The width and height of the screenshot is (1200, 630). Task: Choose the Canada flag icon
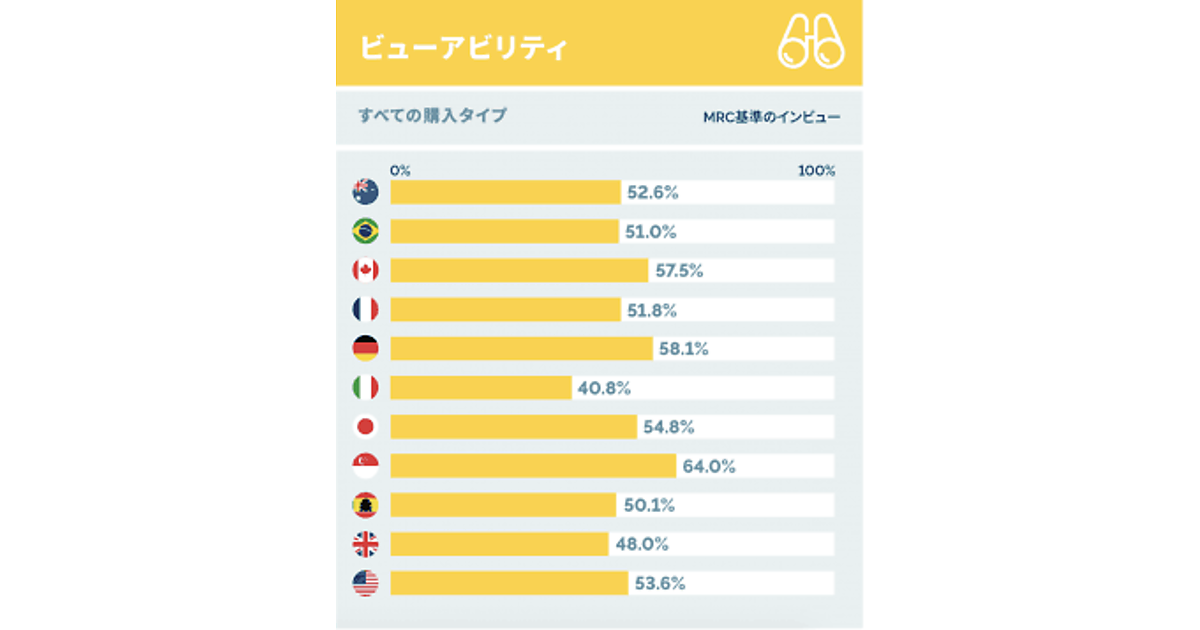365,270
